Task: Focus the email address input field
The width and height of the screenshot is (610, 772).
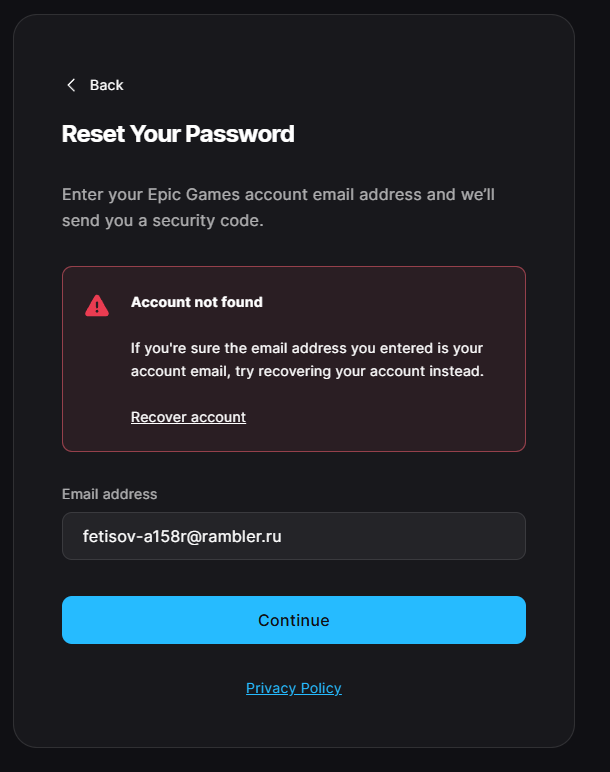Action: pyautogui.click(x=294, y=536)
